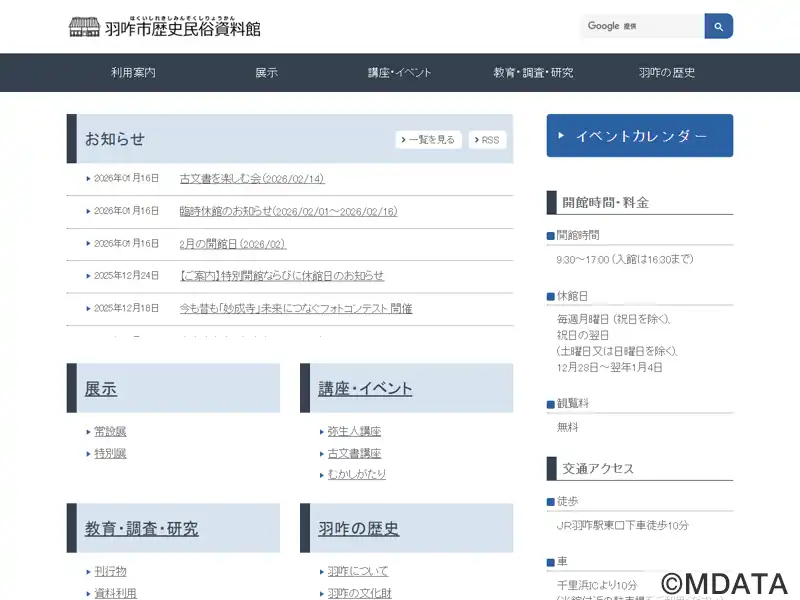Screen dimensions: 800x600
Task: Select 講座・イベント in navigation bar
Action: point(400,73)
